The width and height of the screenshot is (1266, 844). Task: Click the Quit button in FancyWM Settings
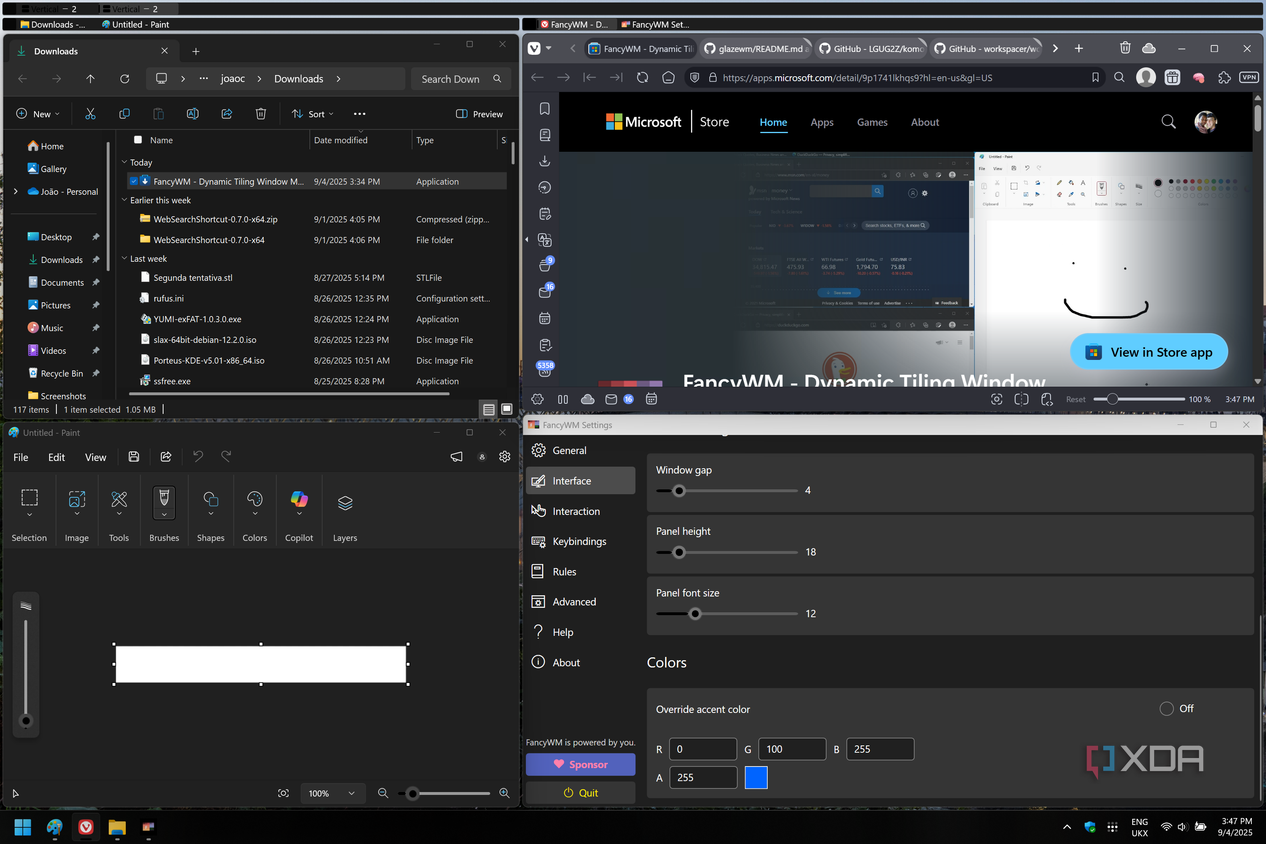[581, 792]
